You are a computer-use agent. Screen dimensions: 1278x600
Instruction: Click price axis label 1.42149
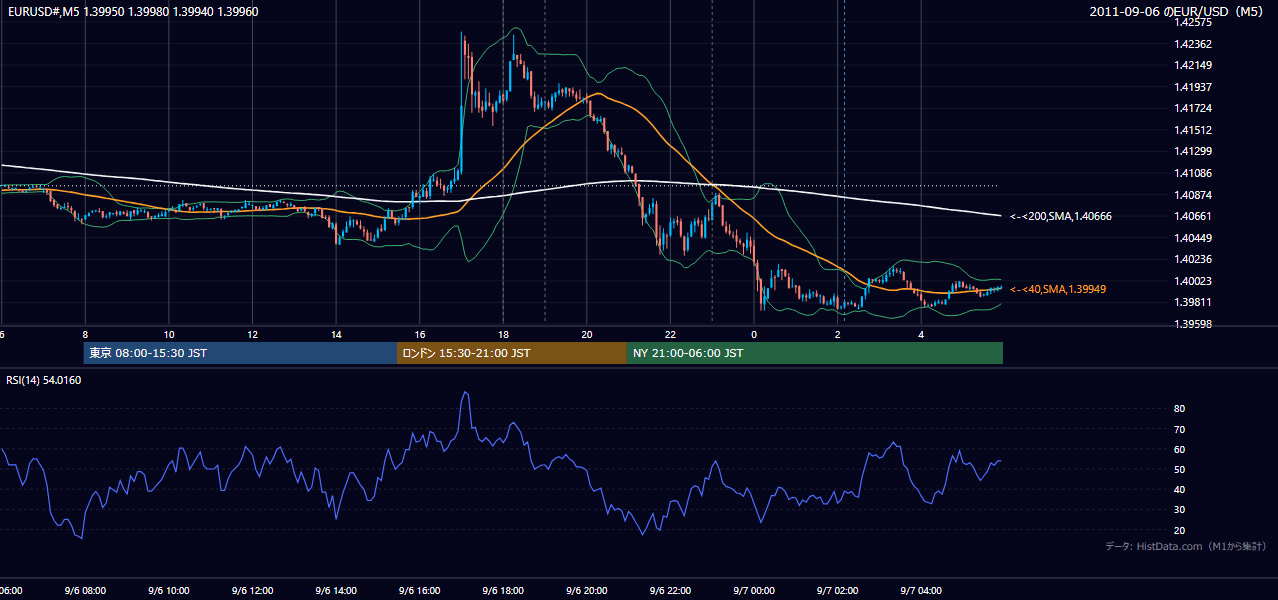pos(1192,65)
